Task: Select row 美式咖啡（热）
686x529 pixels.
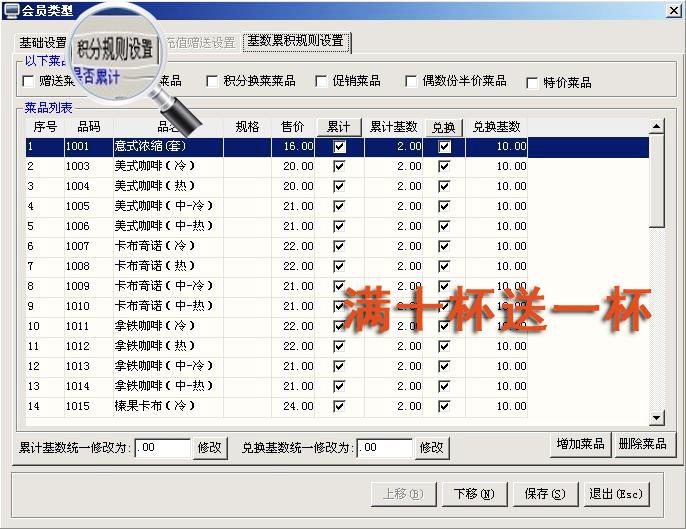Action: (x=276, y=186)
